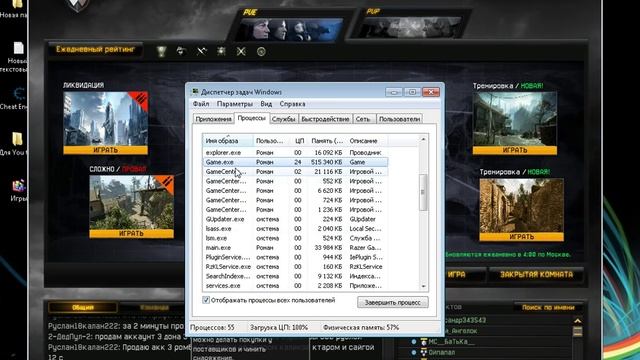Click the second icon beside the trophy
Screen dimensions: 640x360
pyautogui.click(x=181, y=51)
